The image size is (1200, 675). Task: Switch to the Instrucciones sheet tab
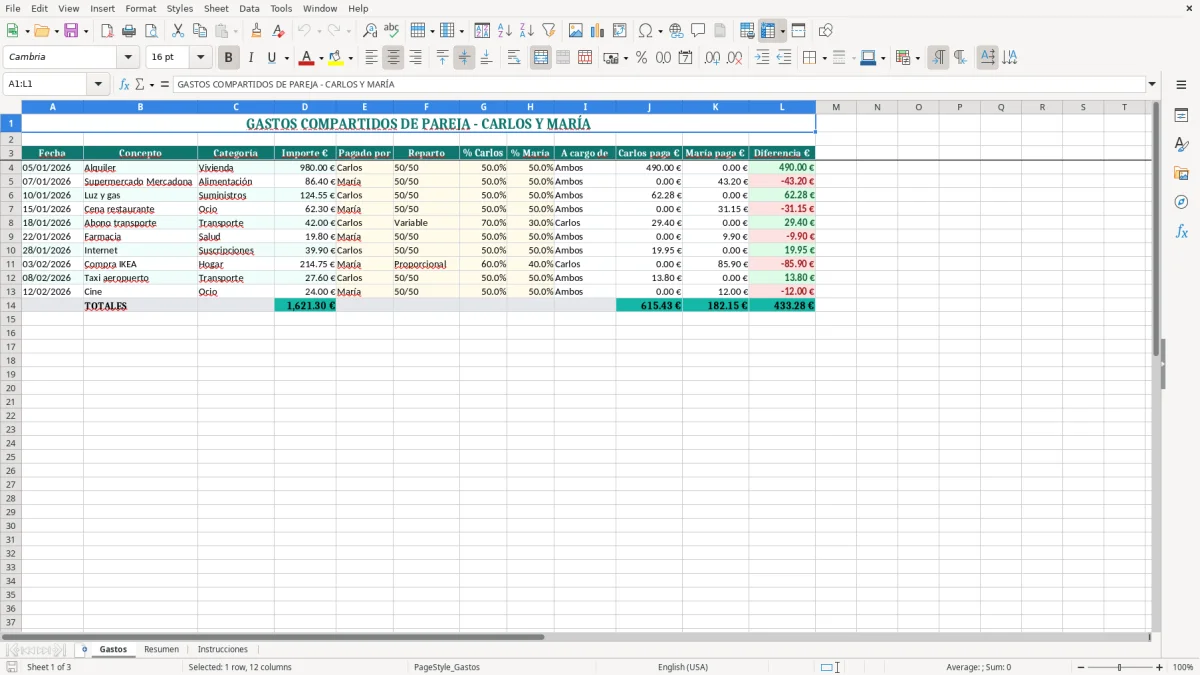coord(222,649)
